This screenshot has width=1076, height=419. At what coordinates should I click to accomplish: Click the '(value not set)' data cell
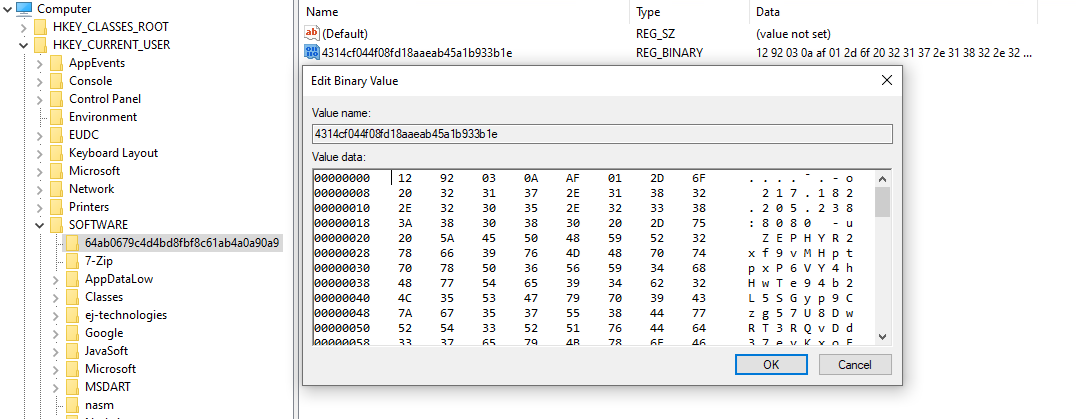(x=793, y=34)
